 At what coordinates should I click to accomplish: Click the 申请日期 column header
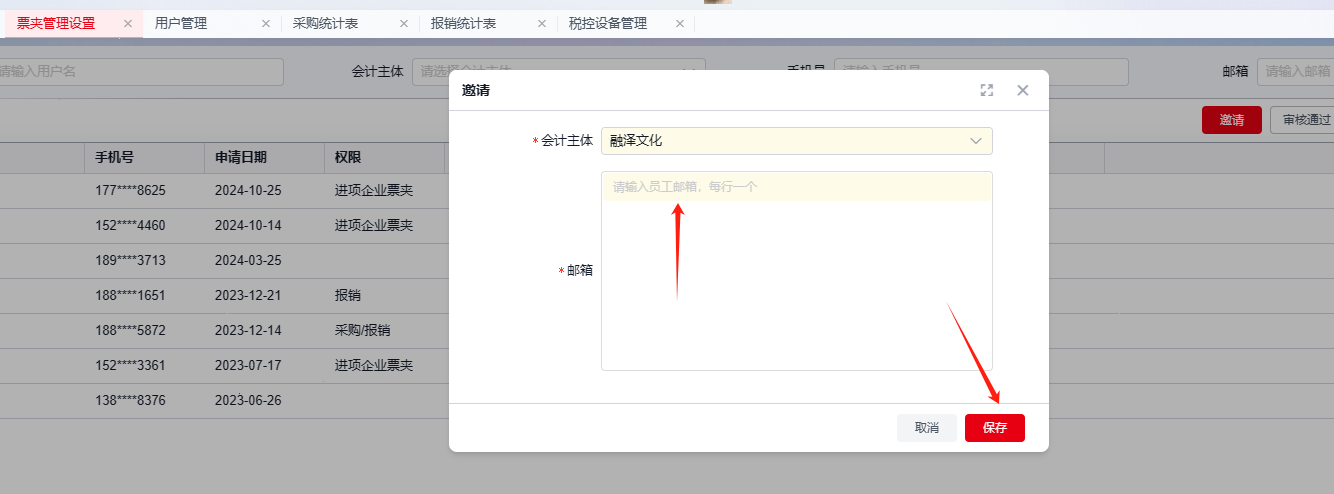point(241,158)
